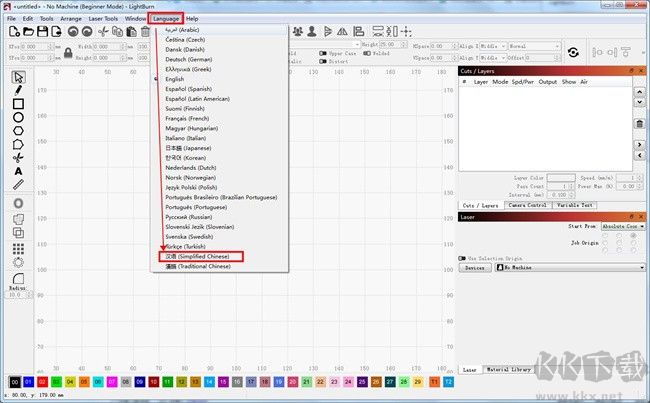This screenshot has height=403, width=650.
Task: Move layer up with up arrow
Action: 639,92
